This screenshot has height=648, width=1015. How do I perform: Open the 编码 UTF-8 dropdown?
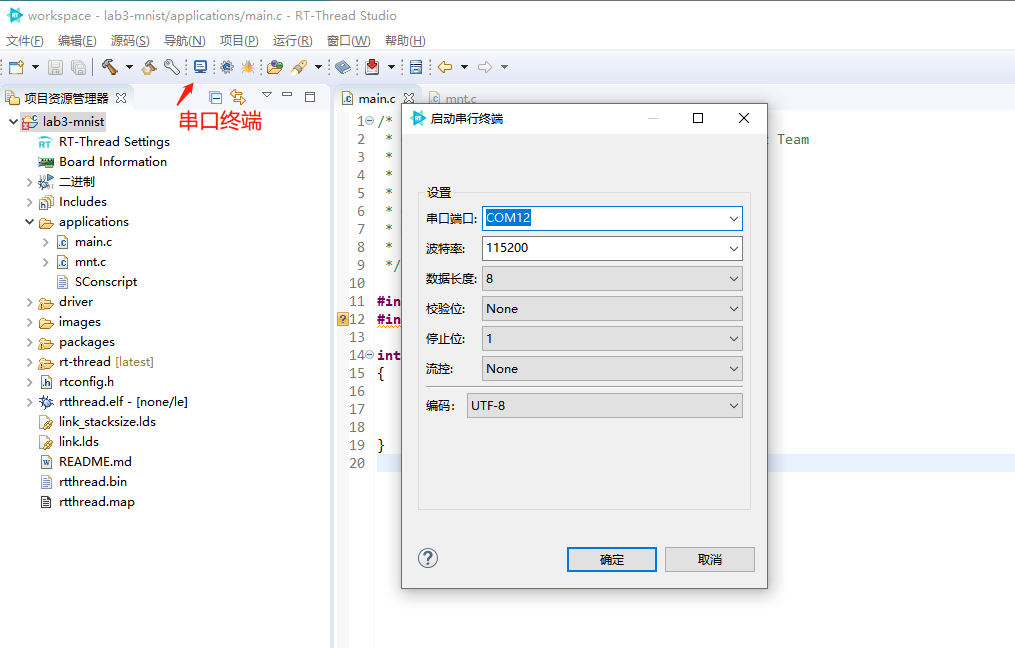(604, 406)
